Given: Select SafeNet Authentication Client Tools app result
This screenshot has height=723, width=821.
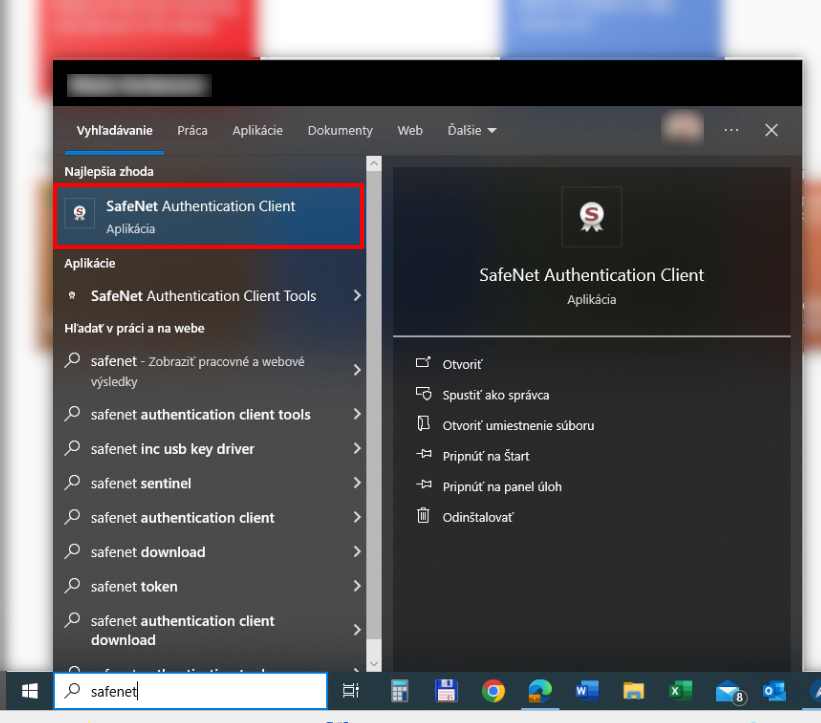Looking at the screenshot, I should click(203, 296).
